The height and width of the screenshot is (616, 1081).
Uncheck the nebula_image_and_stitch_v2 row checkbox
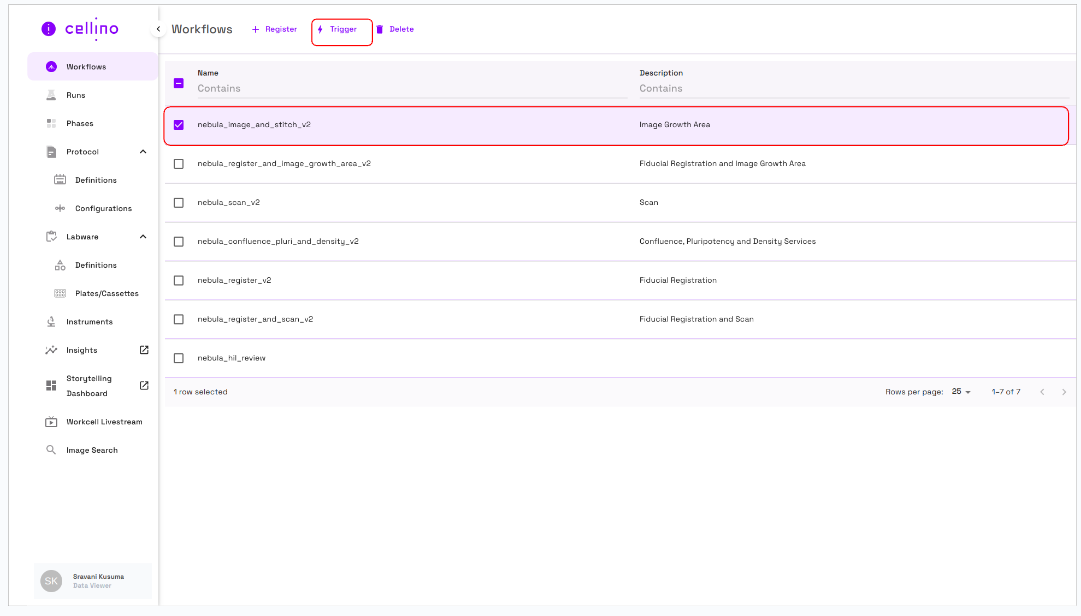[179, 125]
